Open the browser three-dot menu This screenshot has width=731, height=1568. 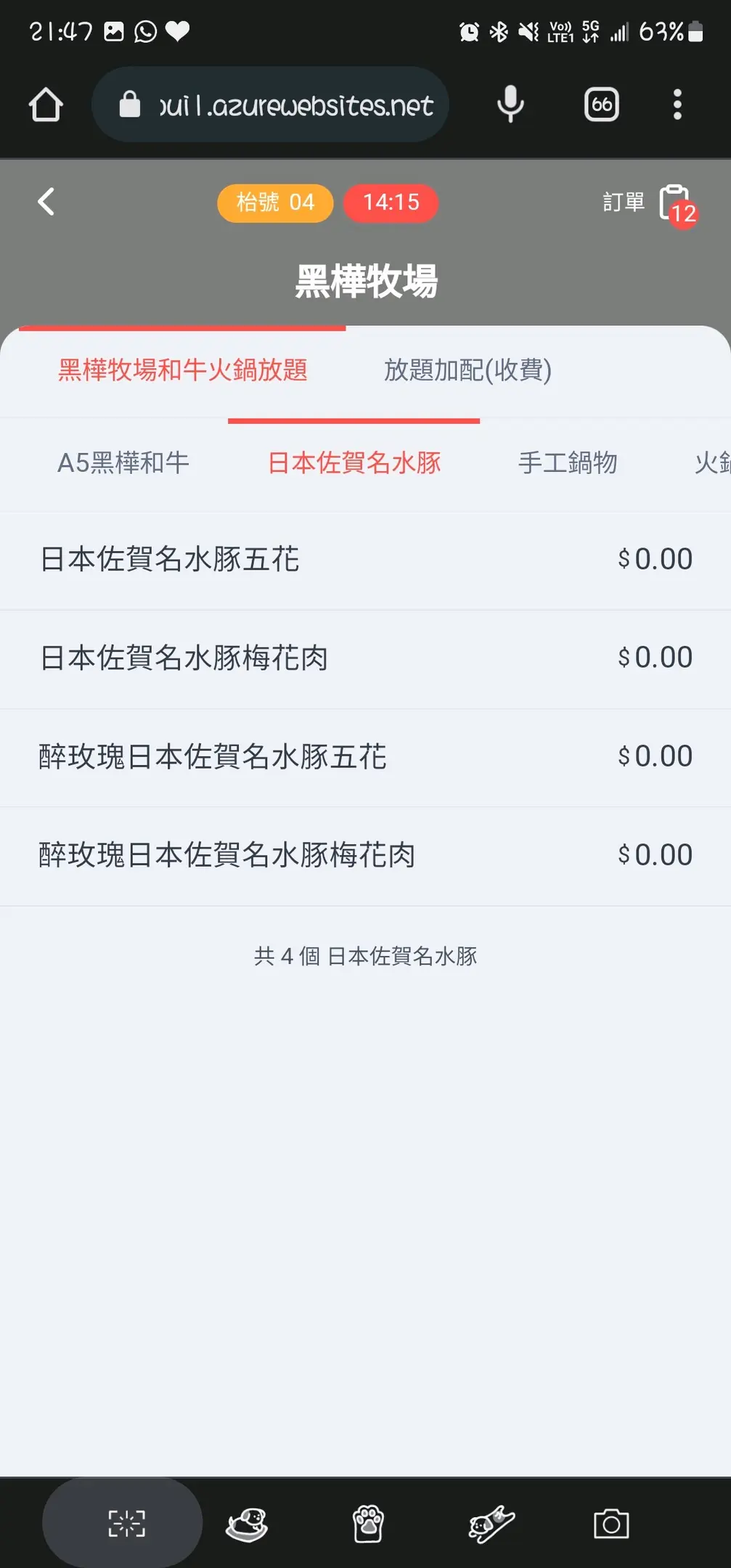pyautogui.click(x=677, y=105)
